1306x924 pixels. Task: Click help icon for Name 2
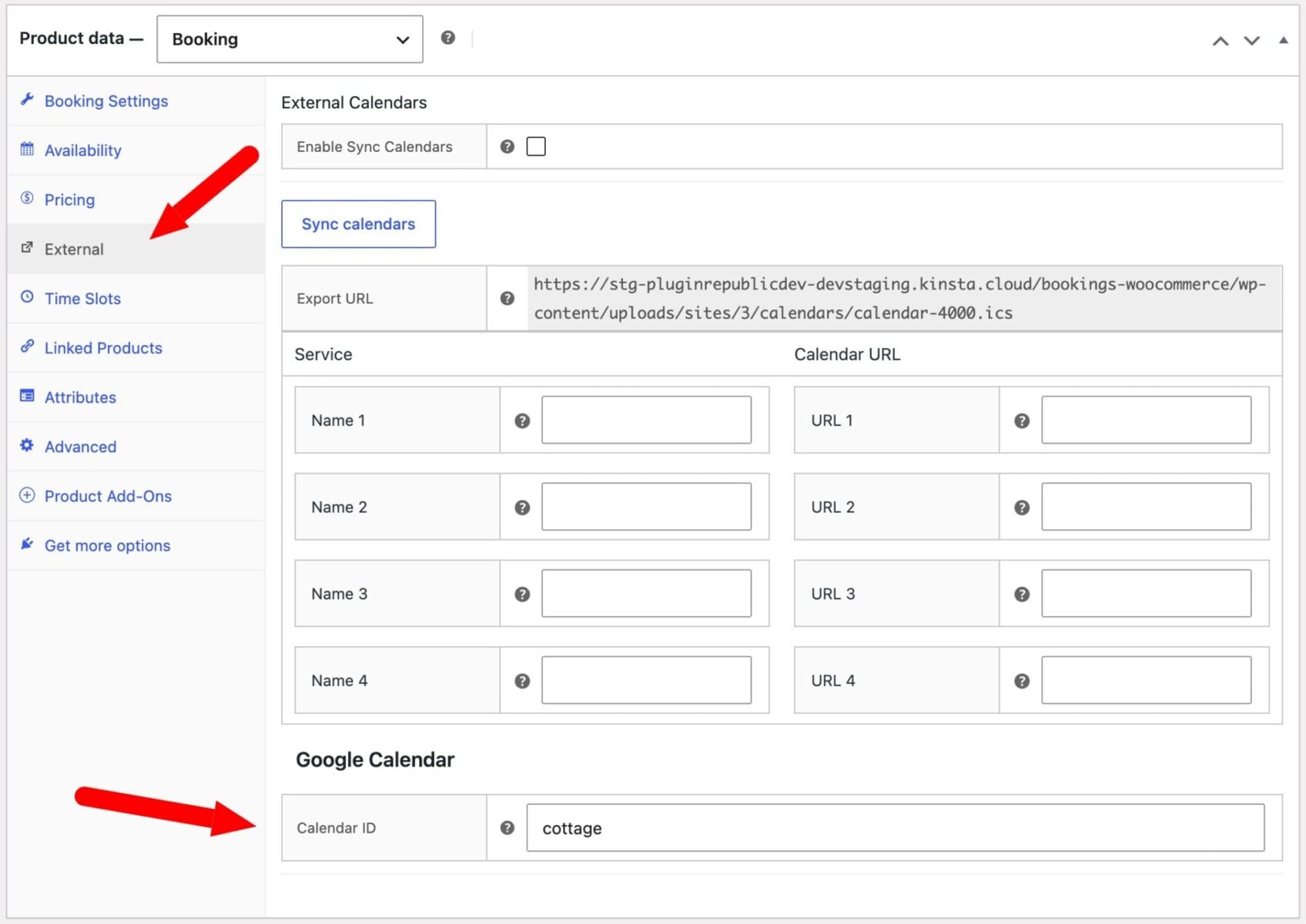point(522,507)
